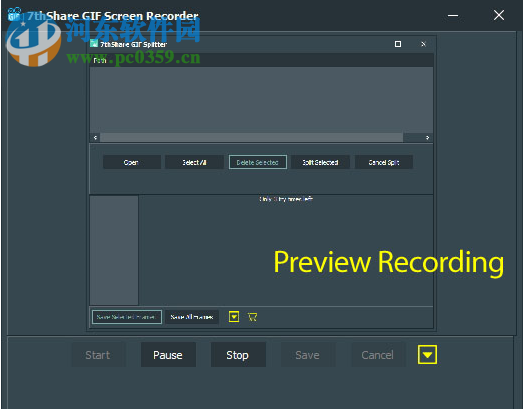The image size is (529, 409).
Task: Maximize the 7thShare GIF Splitter window
Action: coord(398,44)
